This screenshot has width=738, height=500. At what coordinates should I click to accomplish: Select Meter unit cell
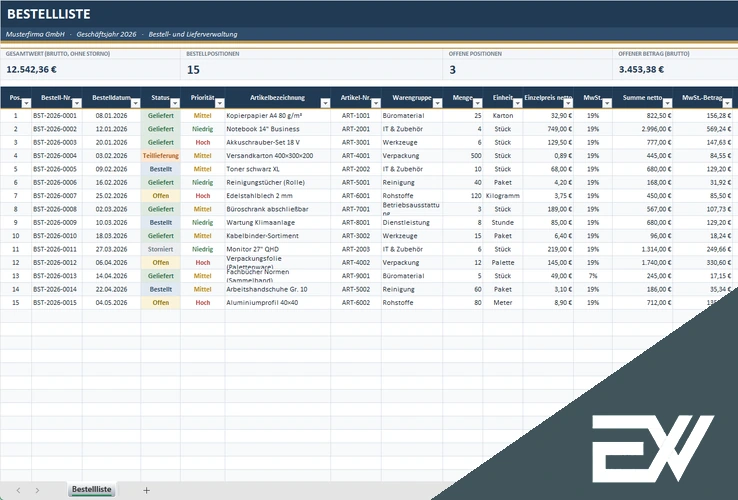coord(503,302)
